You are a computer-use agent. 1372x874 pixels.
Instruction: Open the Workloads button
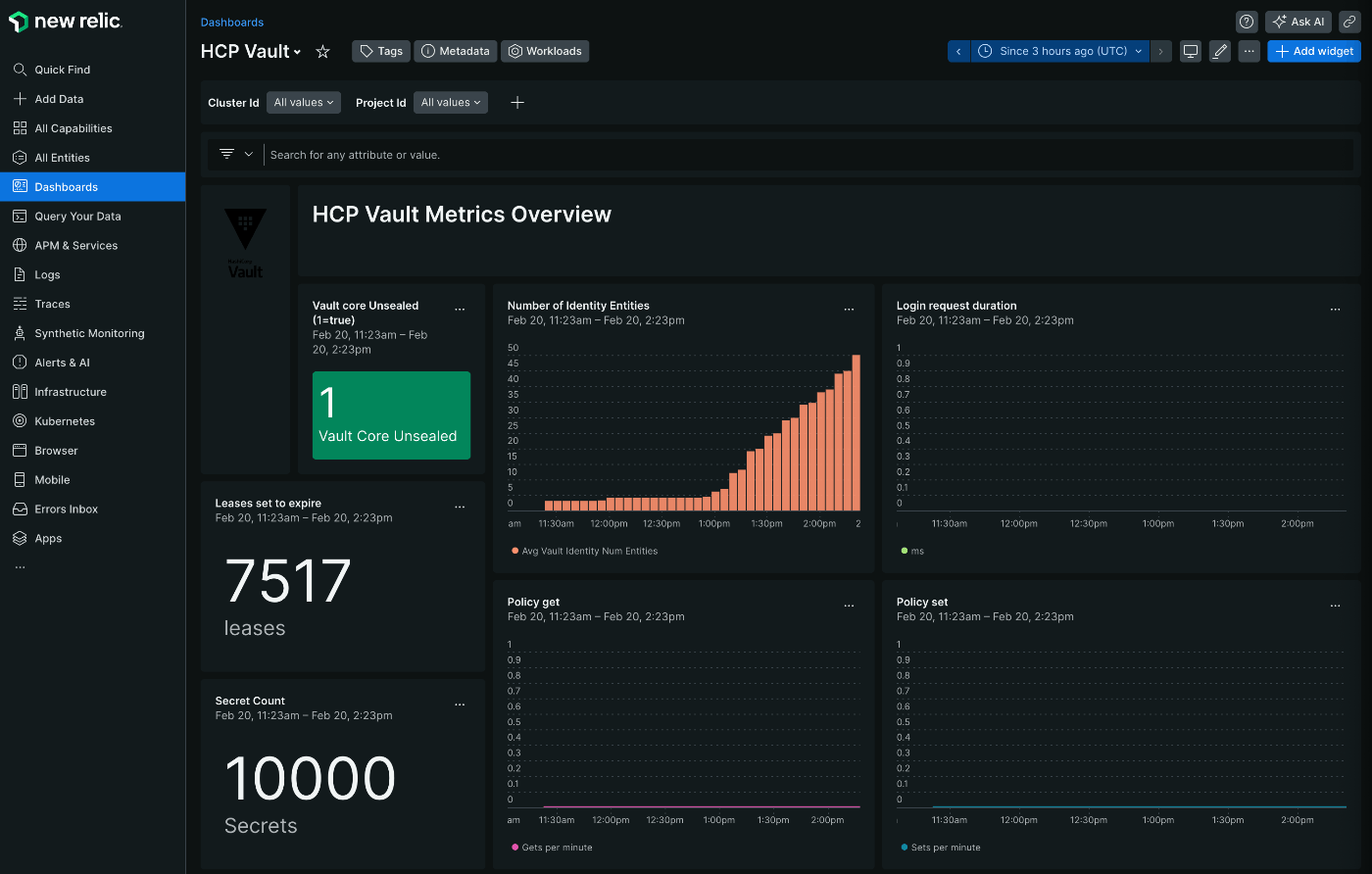pos(545,51)
